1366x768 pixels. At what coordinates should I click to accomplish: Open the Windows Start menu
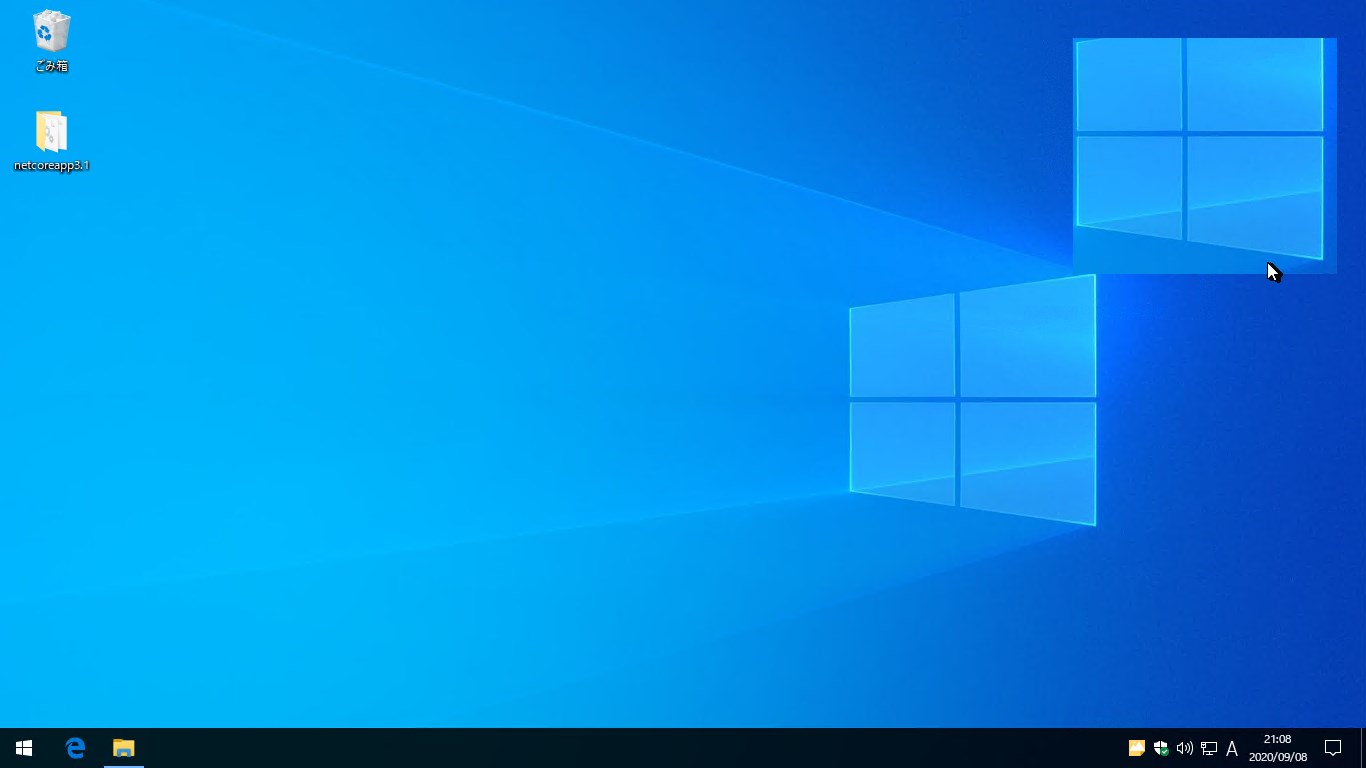pyautogui.click(x=24, y=748)
